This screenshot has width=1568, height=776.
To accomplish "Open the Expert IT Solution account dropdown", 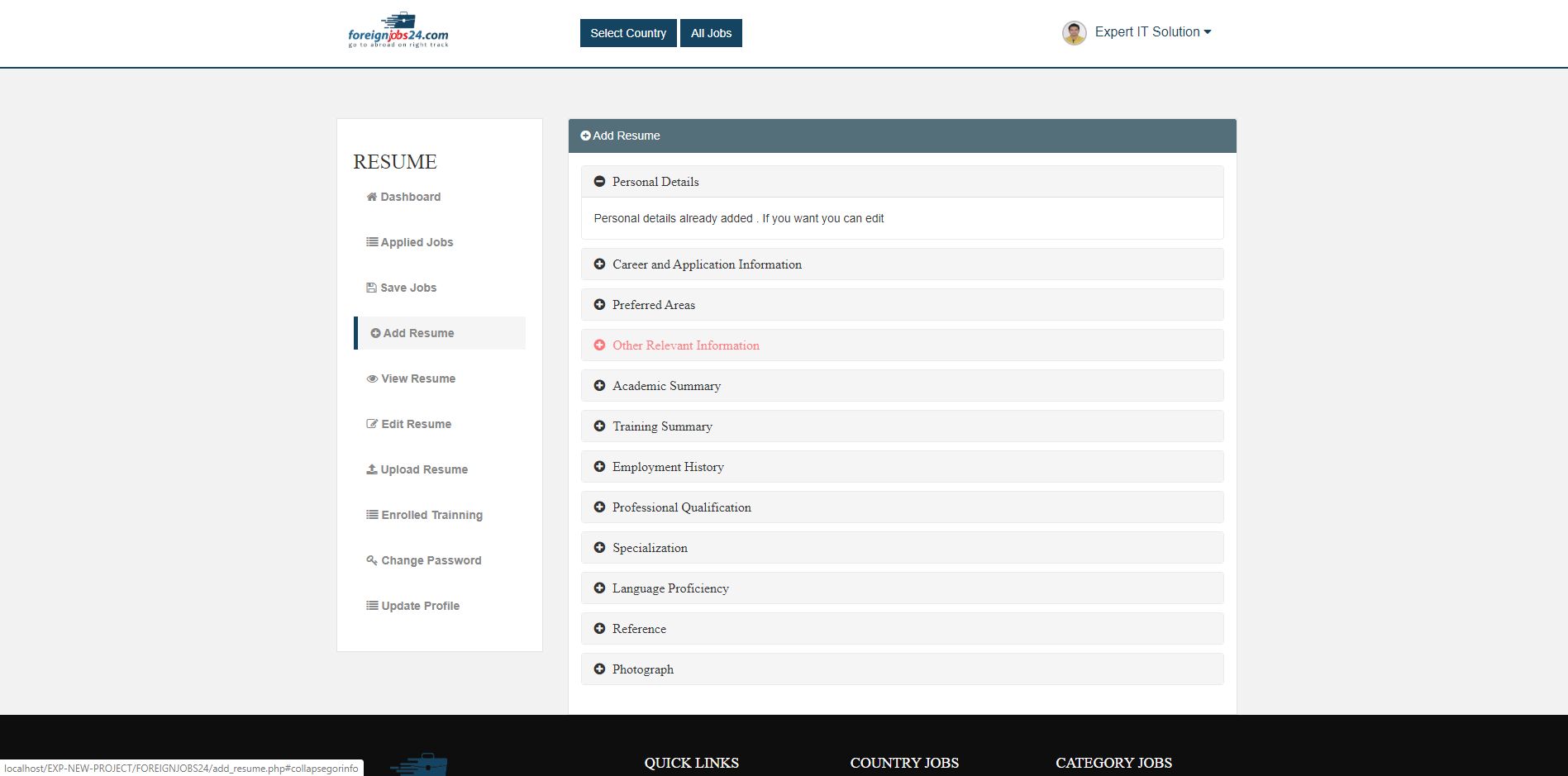I will (1153, 32).
